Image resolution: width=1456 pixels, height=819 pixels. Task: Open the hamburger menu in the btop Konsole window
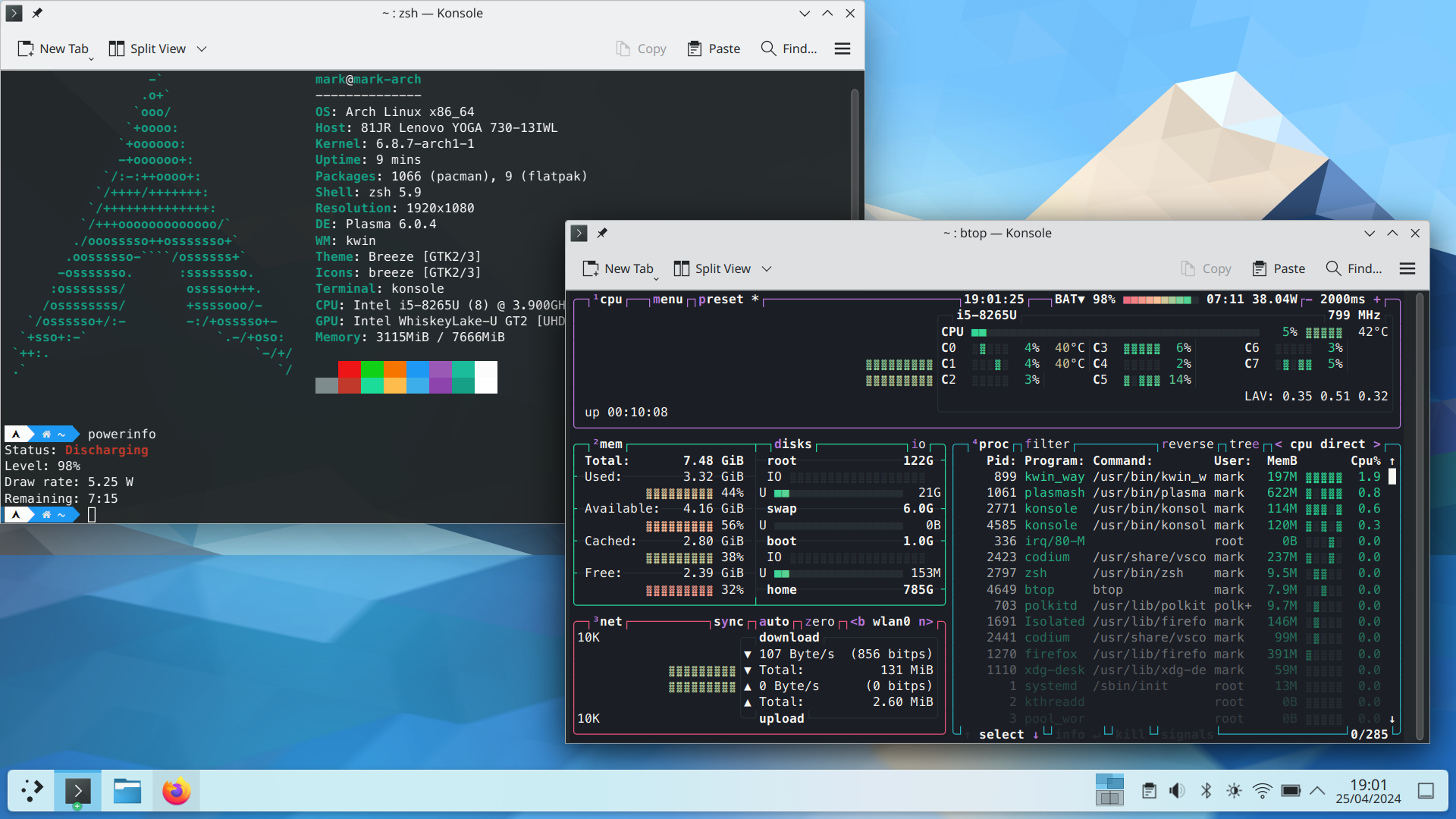click(x=1407, y=268)
